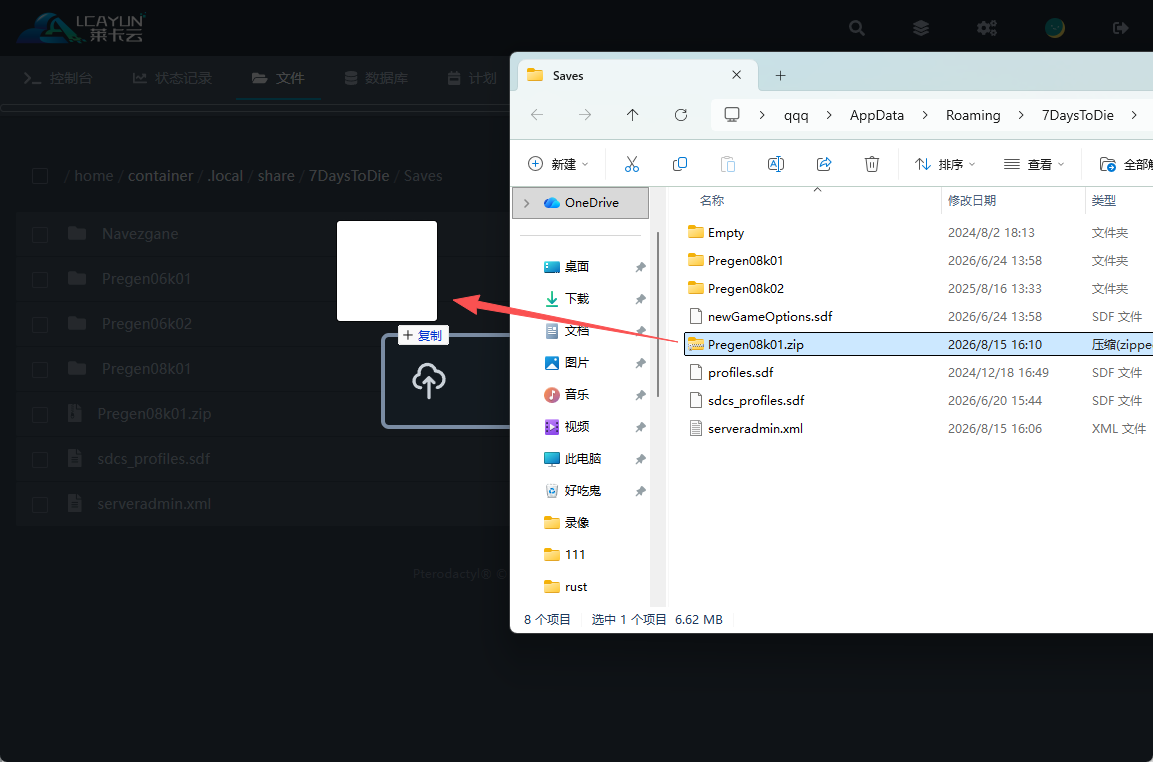This screenshot has width=1153, height=762.
Task: Open the server layers icon in the header
Action: pyautogui.click(x=921, y=28)
